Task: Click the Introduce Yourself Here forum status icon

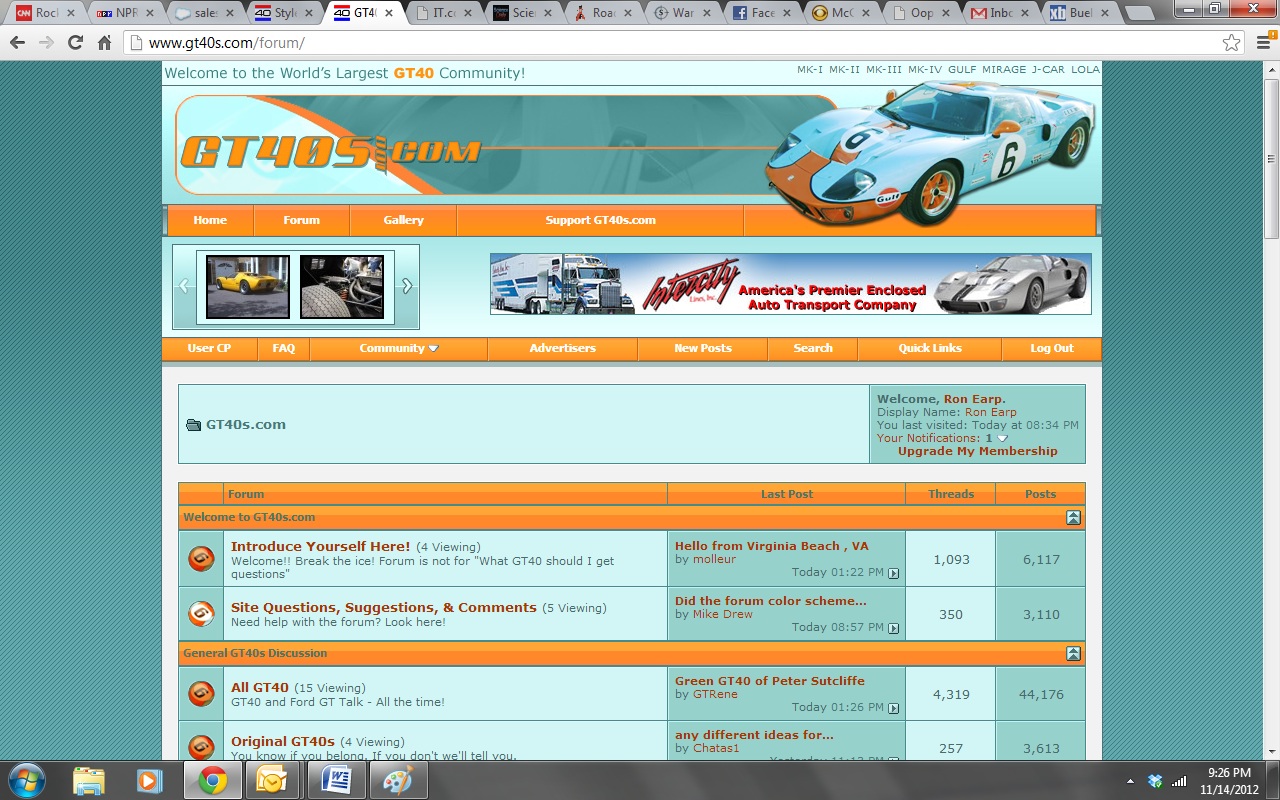Action: pos(201,559)
